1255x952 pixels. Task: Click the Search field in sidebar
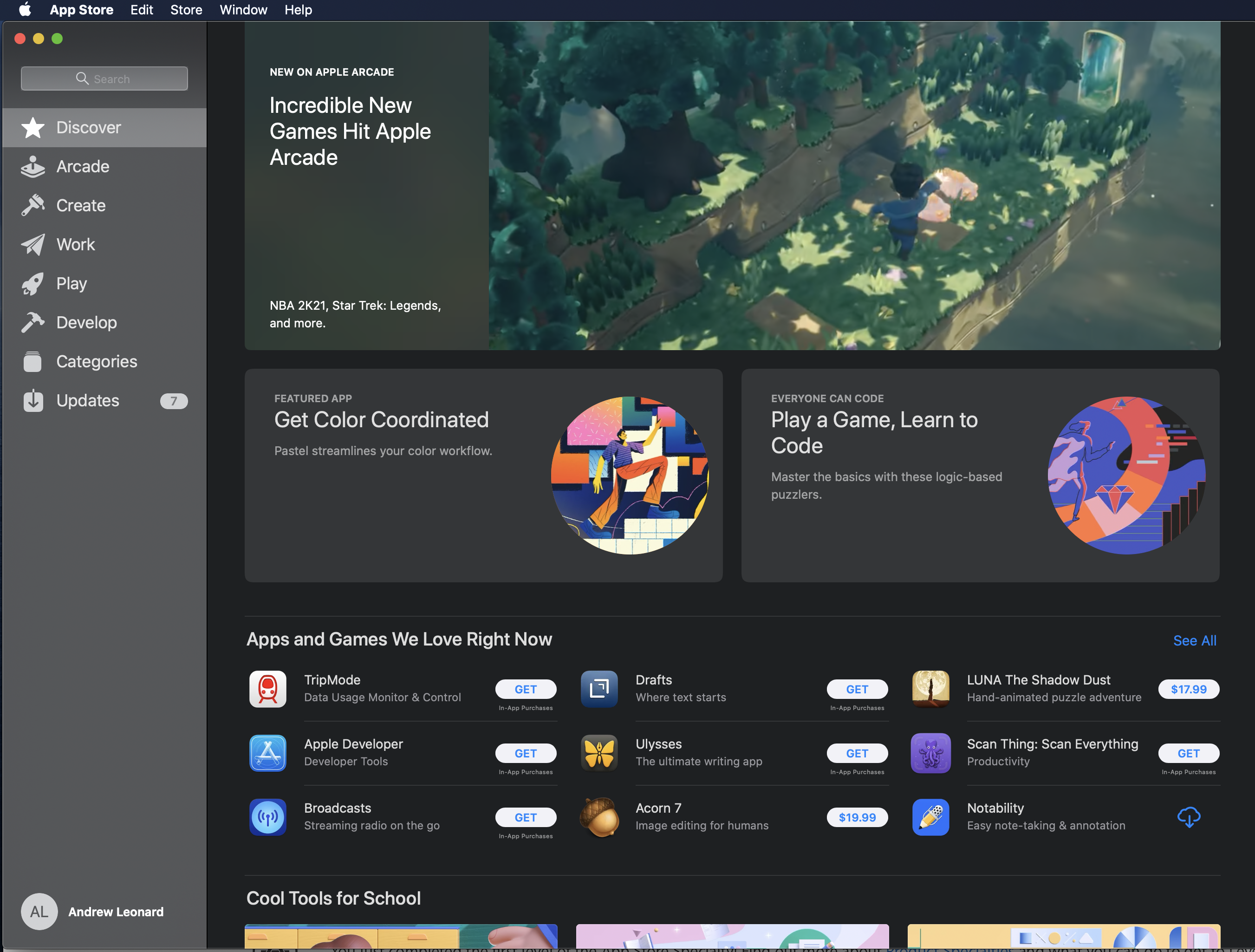[104, 79]
